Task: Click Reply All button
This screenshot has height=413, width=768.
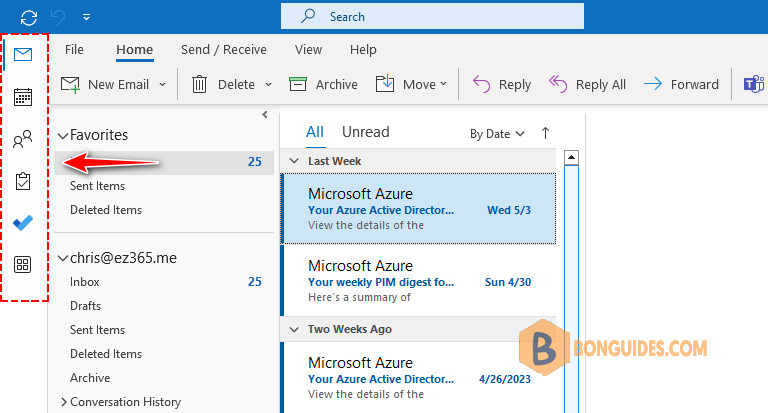Action: tap(587, 84)
